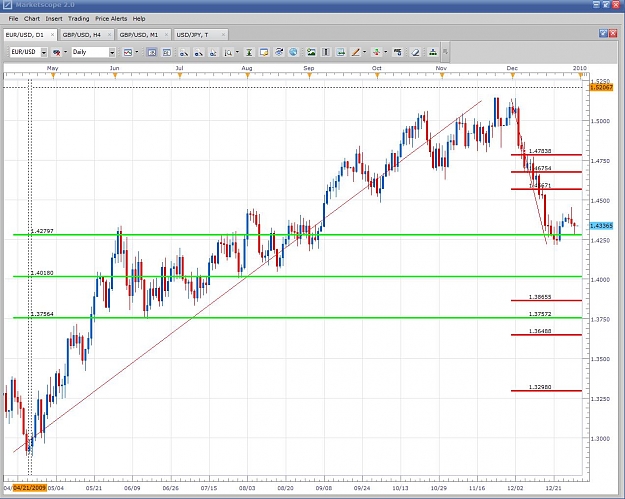Close the USD/JPY, T tab

click(223, 35)
